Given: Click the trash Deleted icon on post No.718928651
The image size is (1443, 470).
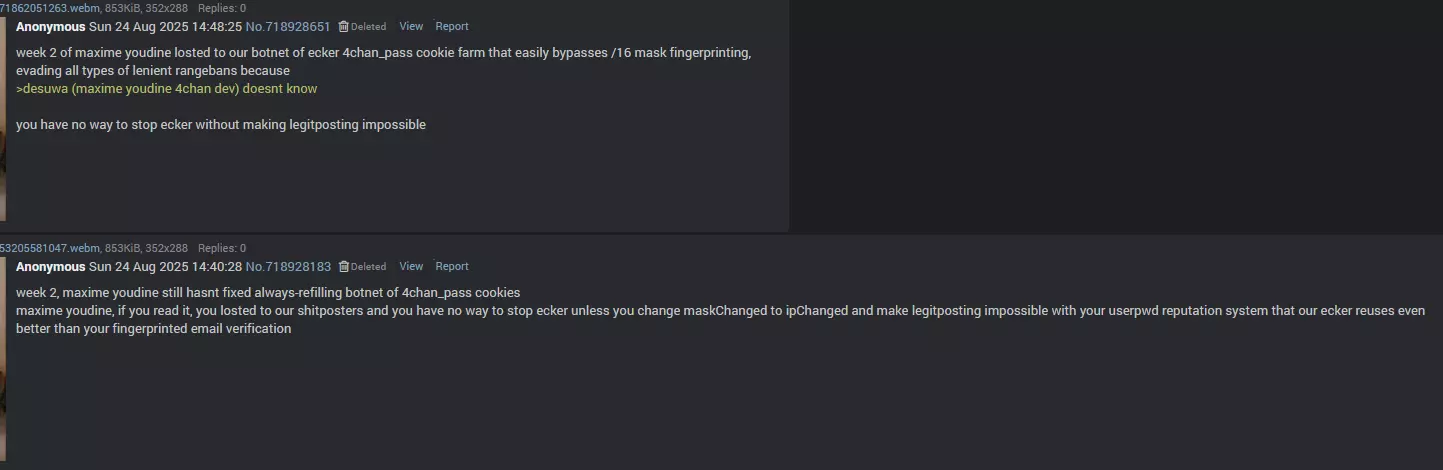Looking at the screenshot, I should (344, 27).
